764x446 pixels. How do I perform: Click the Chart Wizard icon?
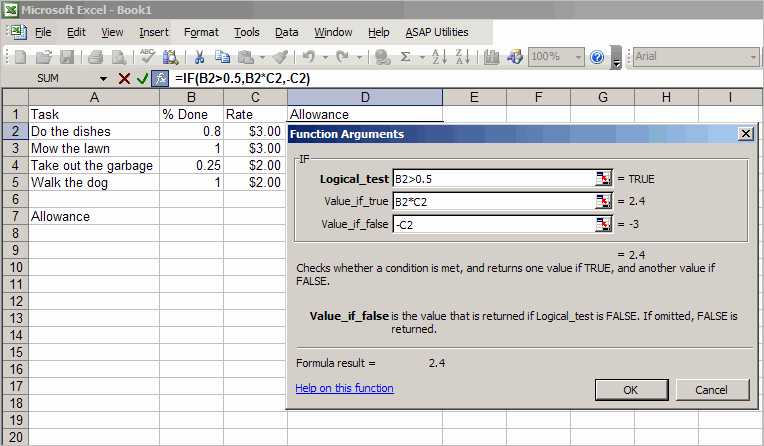[x=492, y=57]
